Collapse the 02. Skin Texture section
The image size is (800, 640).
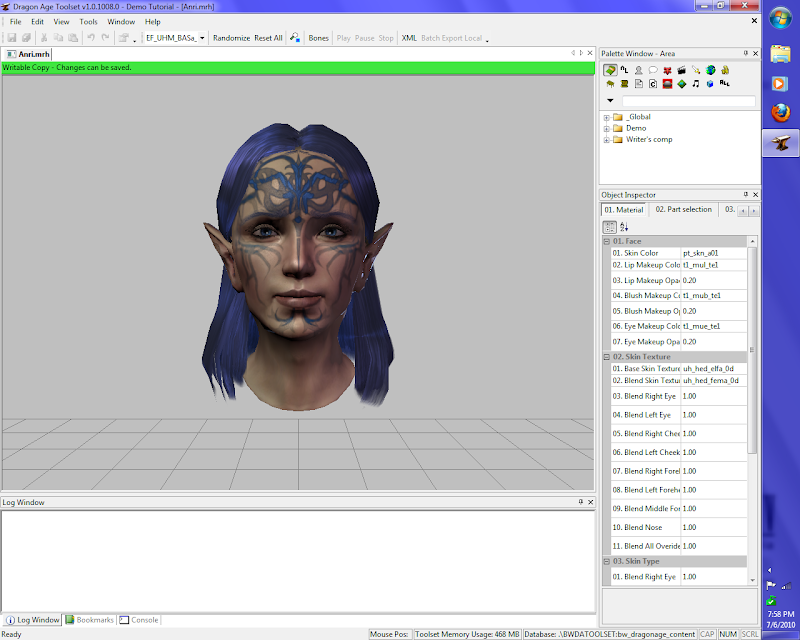(x=606, y=357)
